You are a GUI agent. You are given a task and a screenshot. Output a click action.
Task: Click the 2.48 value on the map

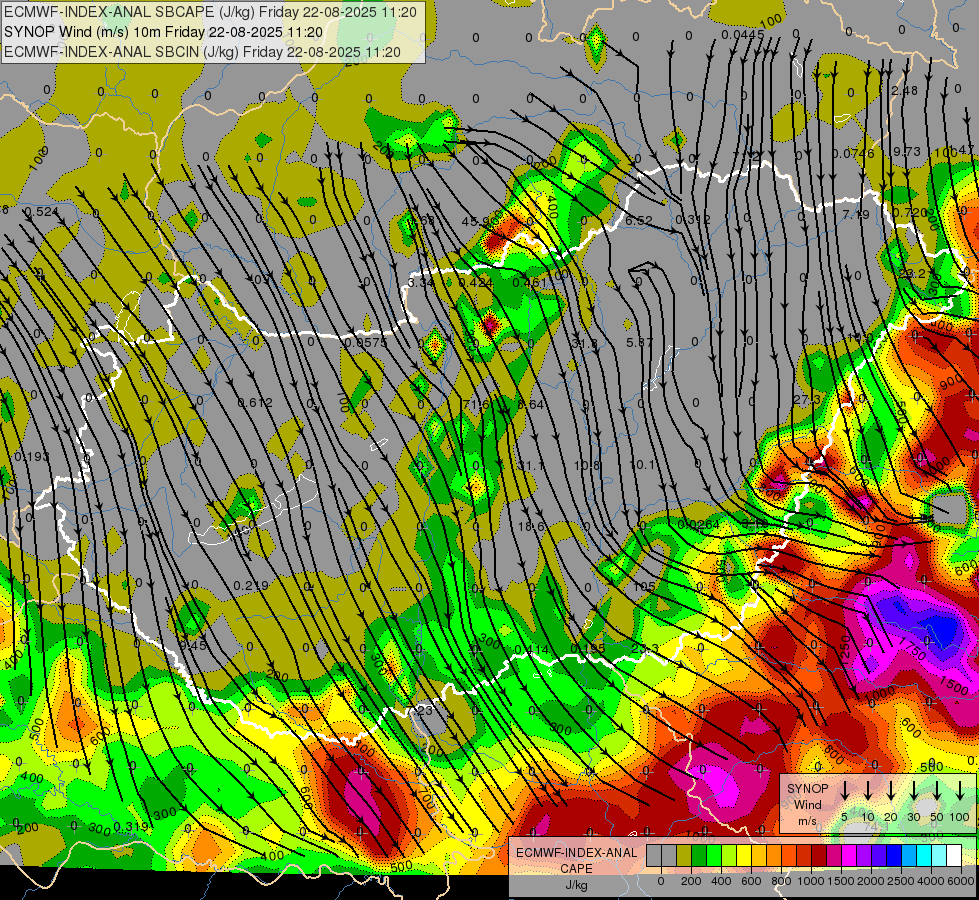tap(905, 91)
